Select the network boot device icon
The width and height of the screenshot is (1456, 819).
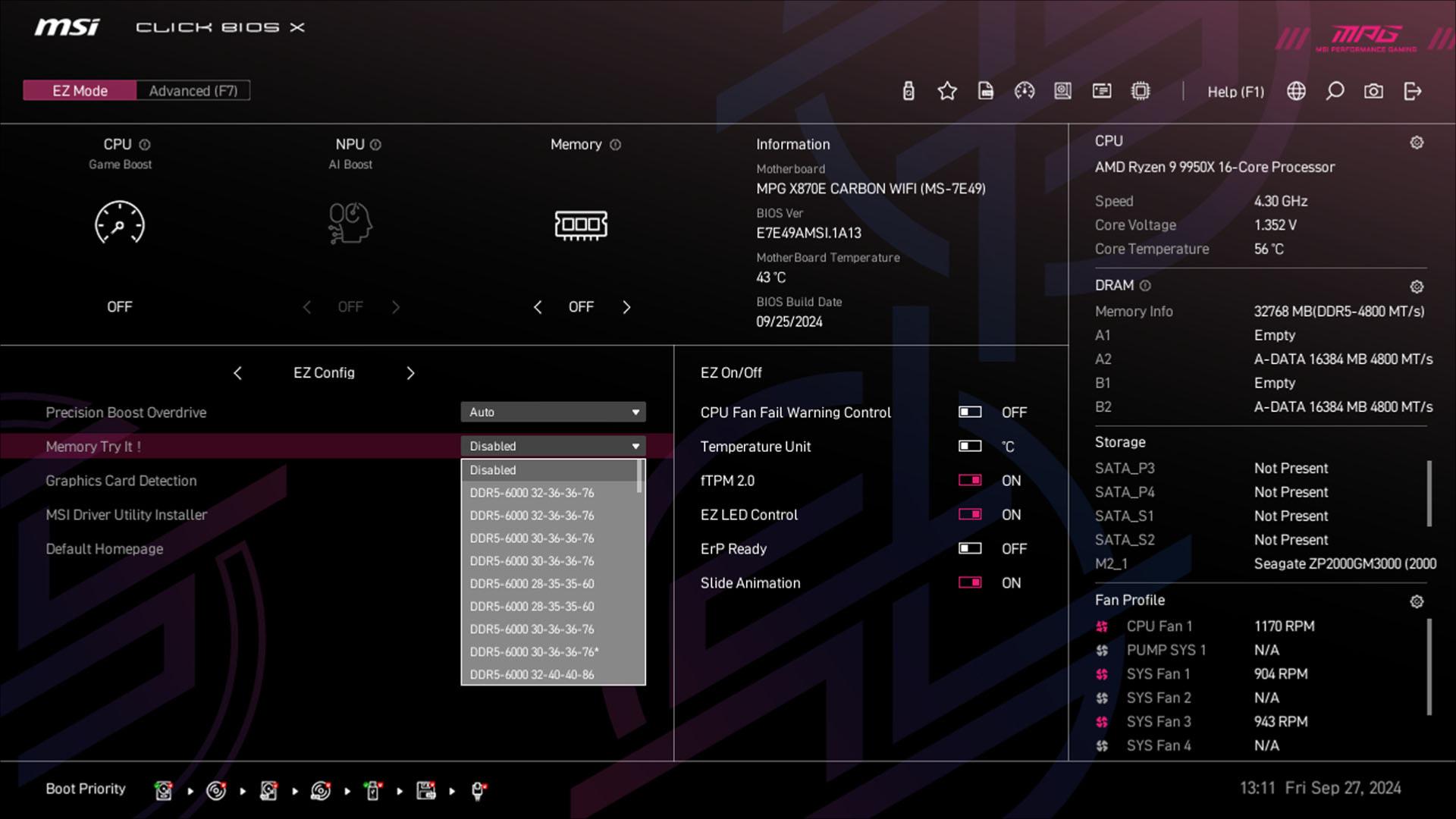click(x=479, y=791)
